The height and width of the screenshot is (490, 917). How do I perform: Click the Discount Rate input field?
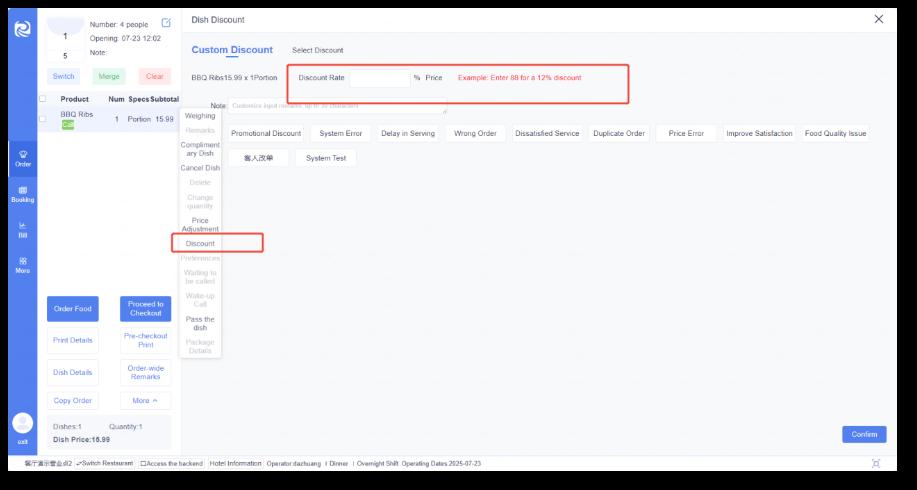pos(379,77)
